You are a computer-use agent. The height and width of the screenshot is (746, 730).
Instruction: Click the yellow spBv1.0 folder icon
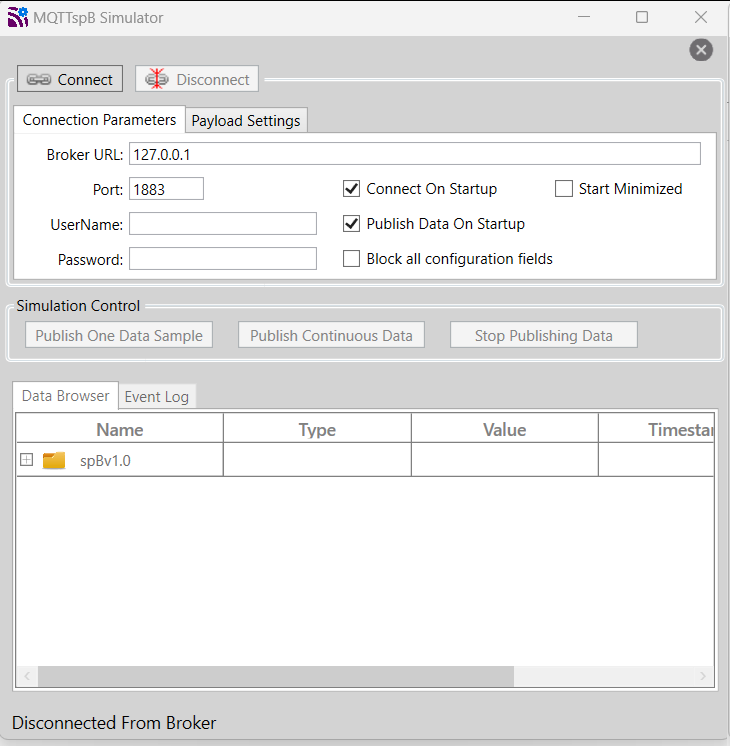click(x=54, y=460)
